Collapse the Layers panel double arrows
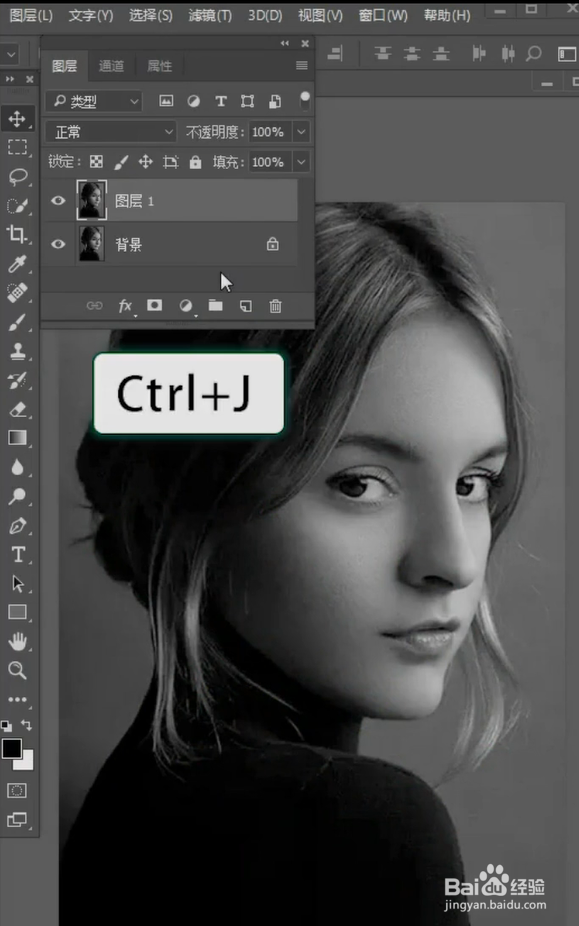The height and width of the screenshot is (926, 579). [285, 43]
